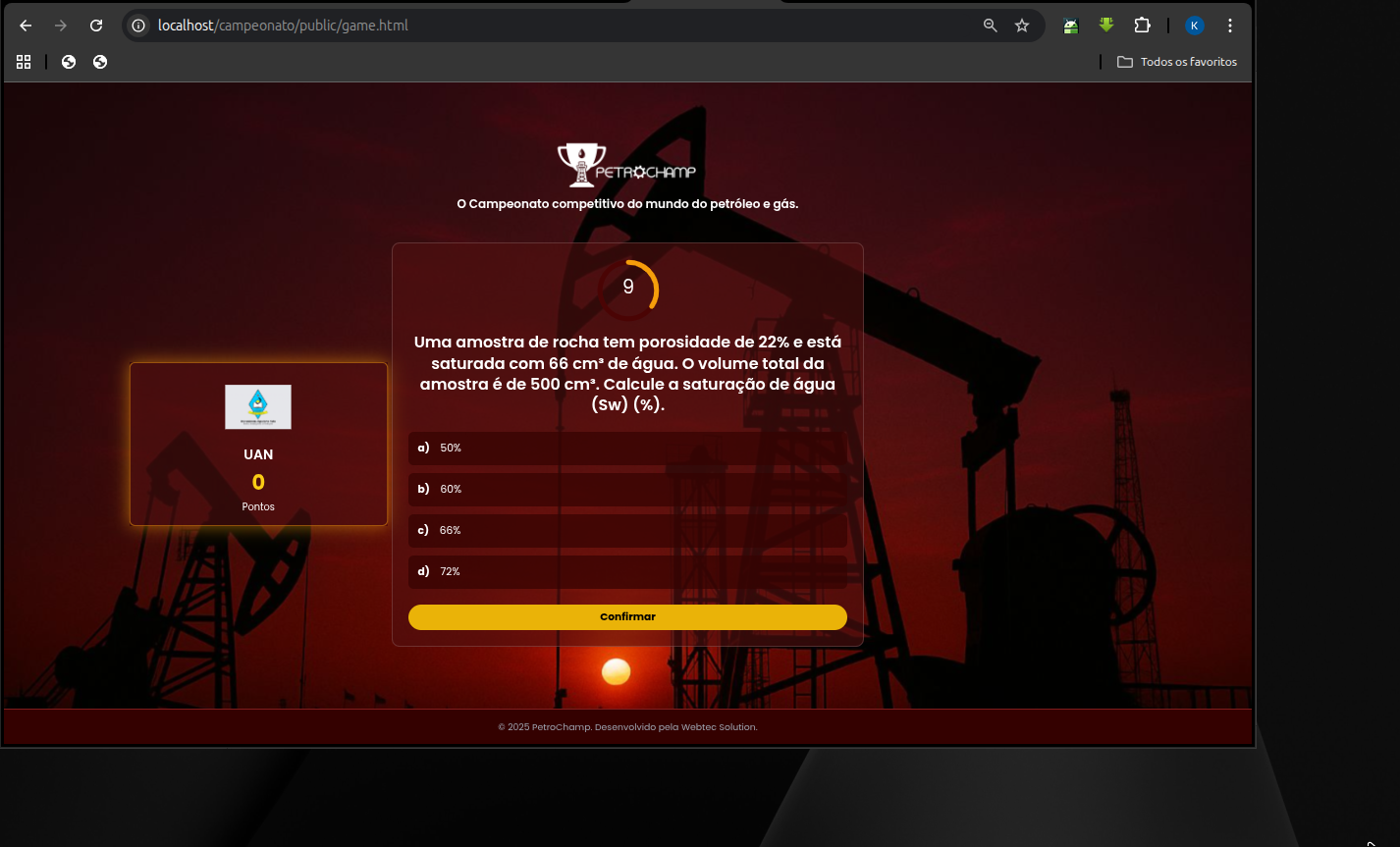1400x847 pixels.
Task: Open the K profile avatar menu
Action: click(1194, 26)
